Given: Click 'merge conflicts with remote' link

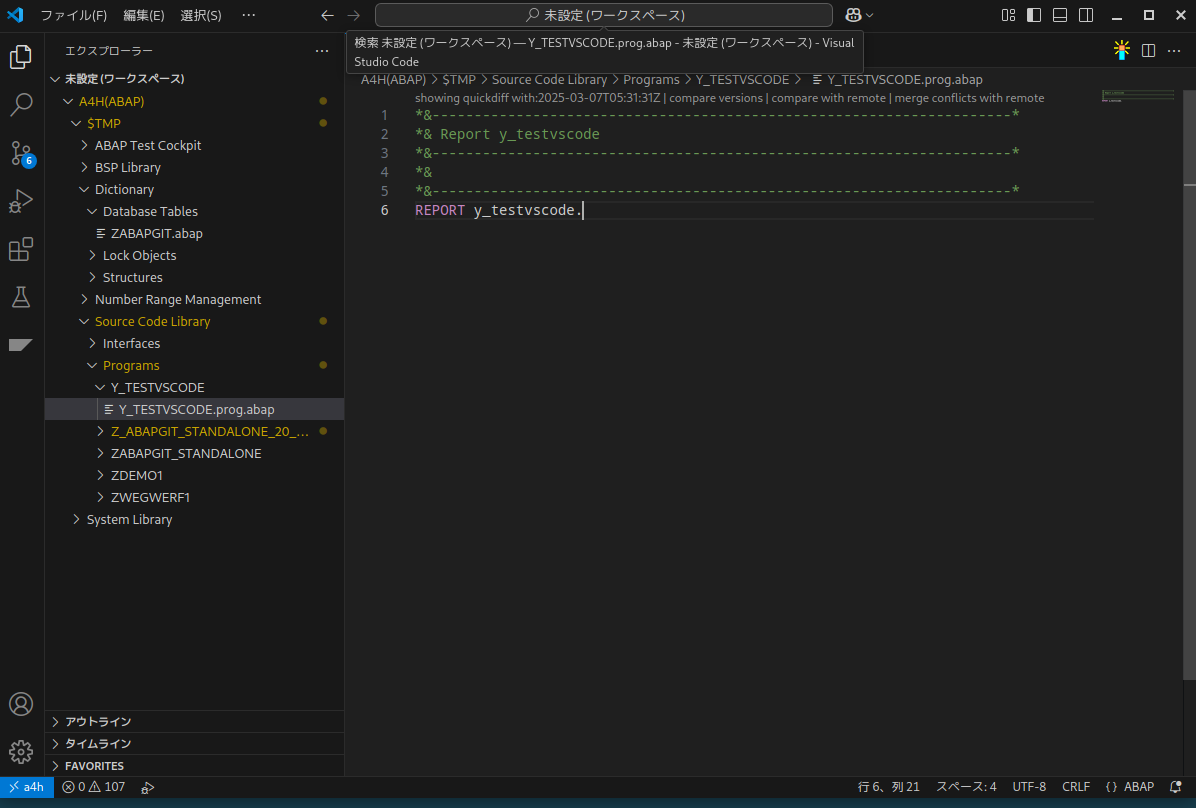Looking at the screenshot, I should tap(971, 97).
